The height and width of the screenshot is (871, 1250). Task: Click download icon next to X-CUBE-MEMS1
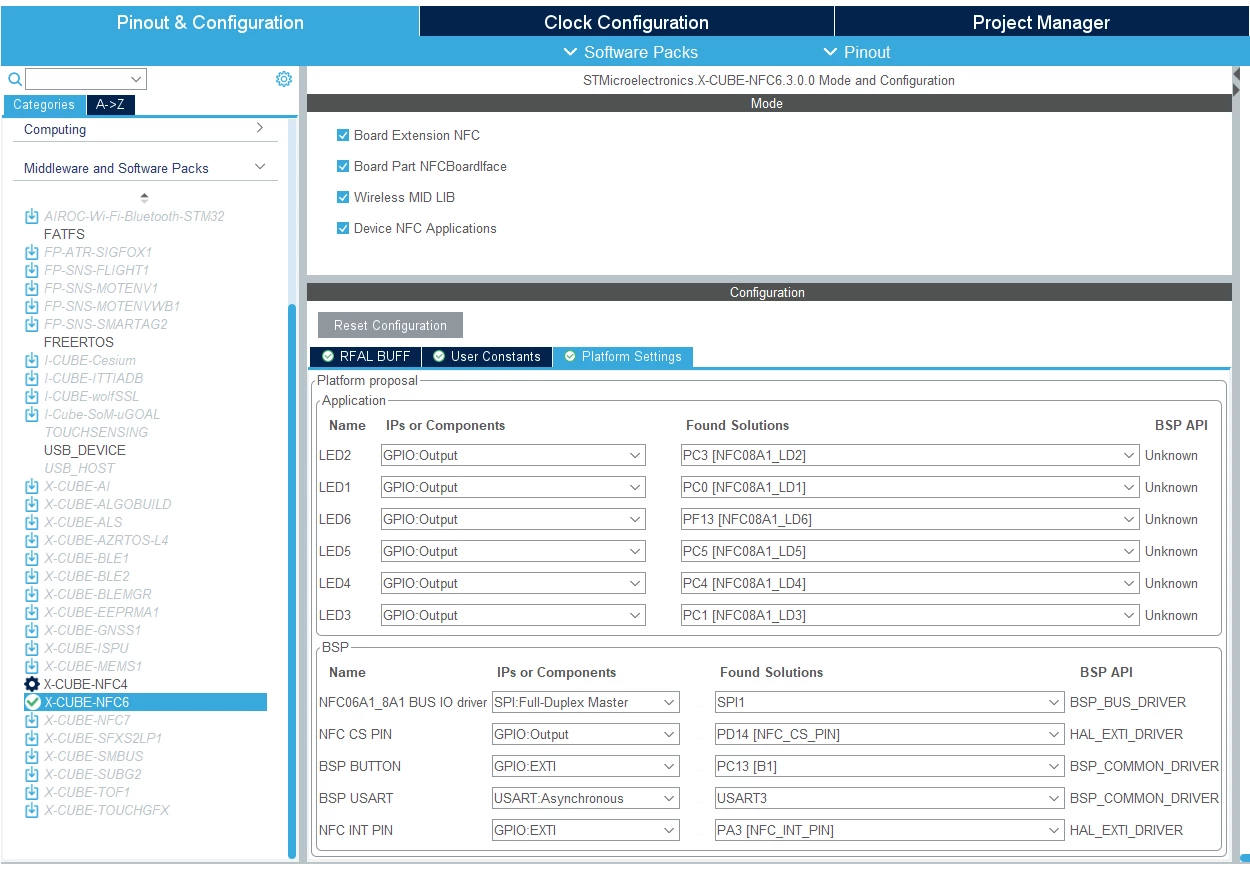tap(32, 666)
